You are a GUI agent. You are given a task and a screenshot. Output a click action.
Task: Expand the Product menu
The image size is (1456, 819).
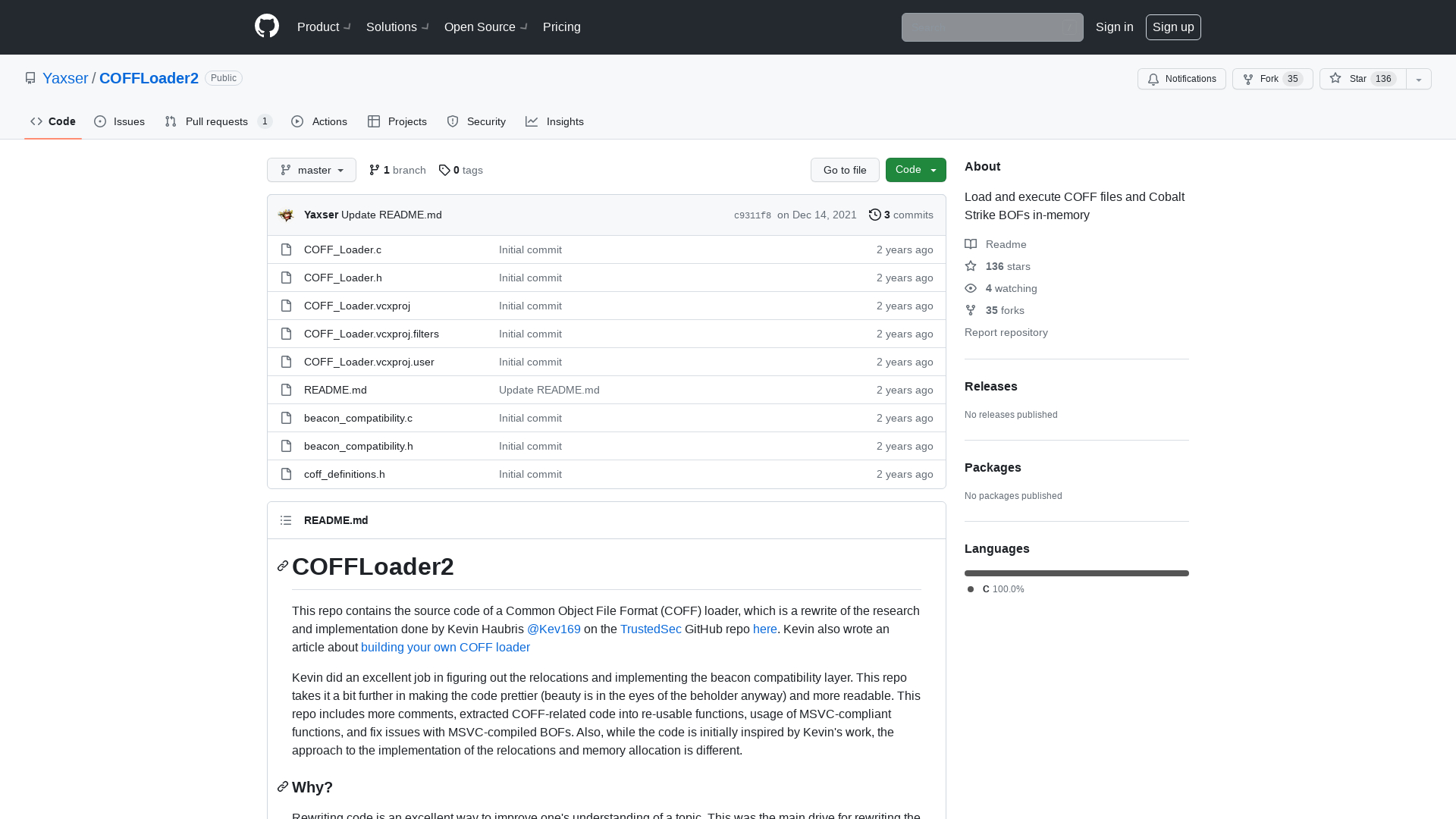324,27
